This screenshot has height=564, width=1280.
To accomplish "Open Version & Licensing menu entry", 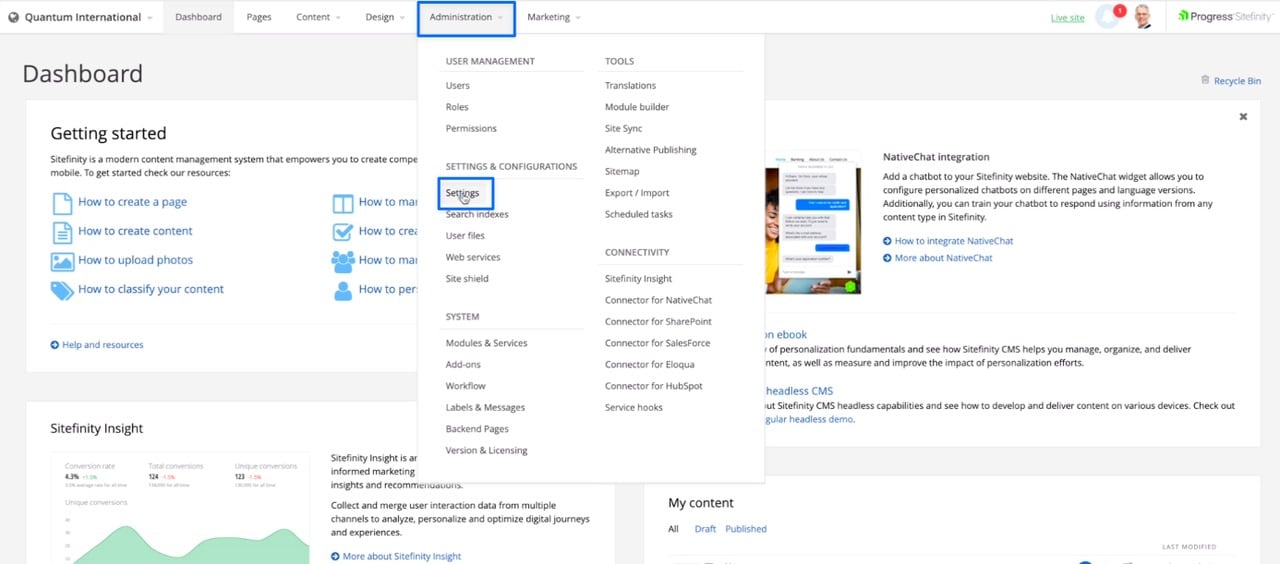I will tap(486, 451).
